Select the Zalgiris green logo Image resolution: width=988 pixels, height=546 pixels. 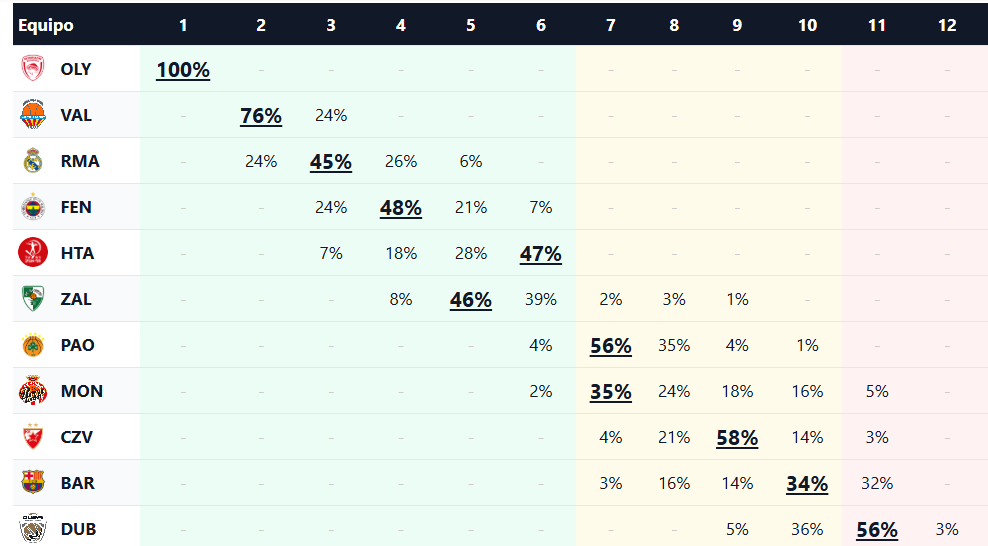32,299
